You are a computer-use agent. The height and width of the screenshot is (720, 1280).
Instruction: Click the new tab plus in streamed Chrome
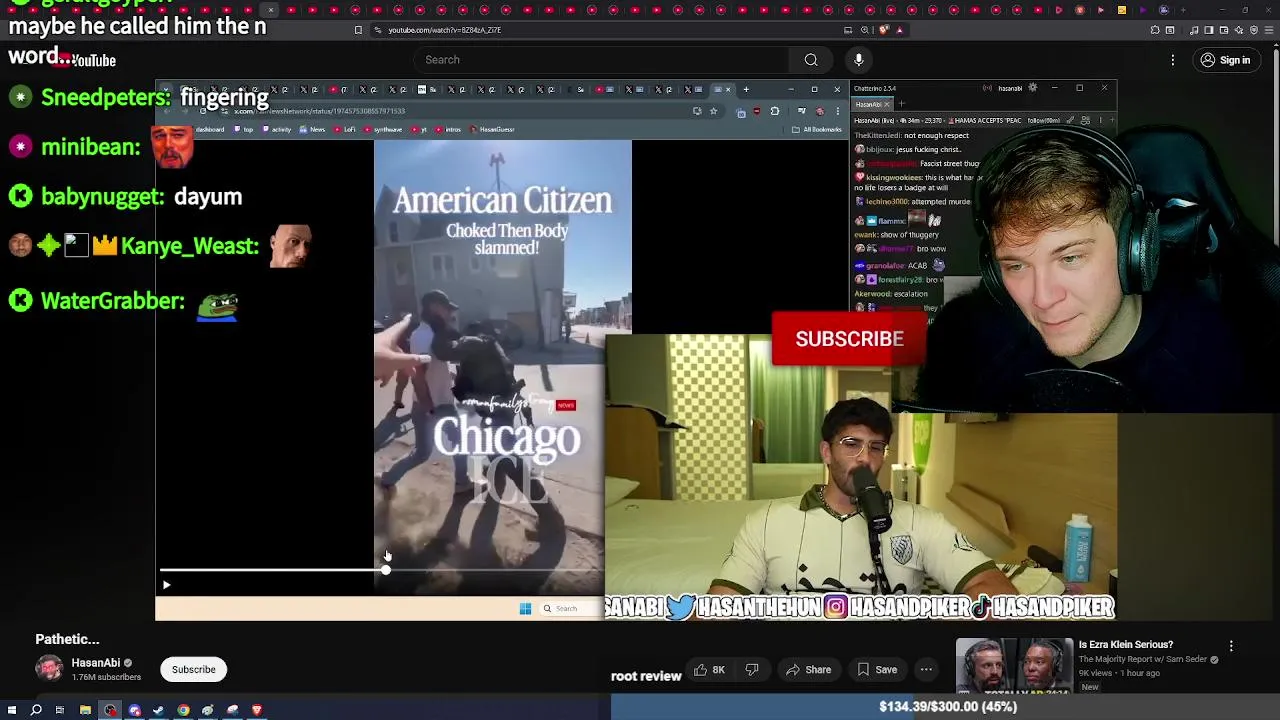click(746, 90)
